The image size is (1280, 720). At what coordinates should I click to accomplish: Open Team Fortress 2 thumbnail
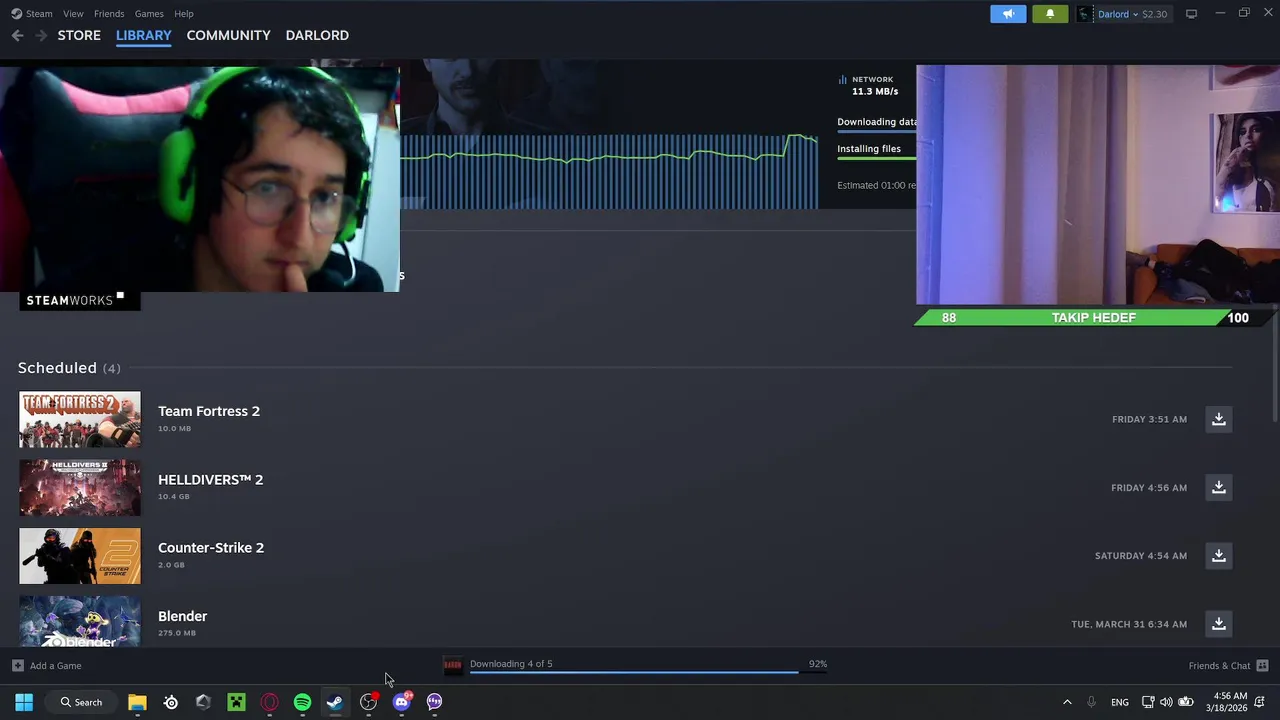pos(80,419)
